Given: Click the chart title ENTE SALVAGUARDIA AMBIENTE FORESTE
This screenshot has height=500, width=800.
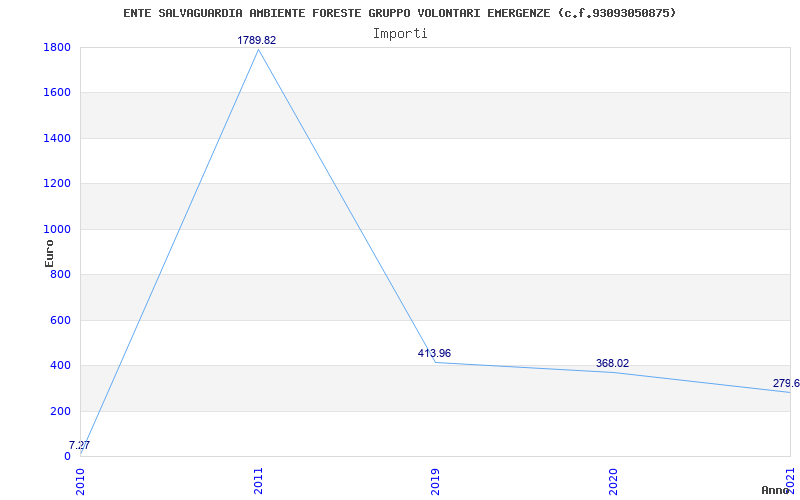Looking at the screenshot, I should [x=399, y=13].
